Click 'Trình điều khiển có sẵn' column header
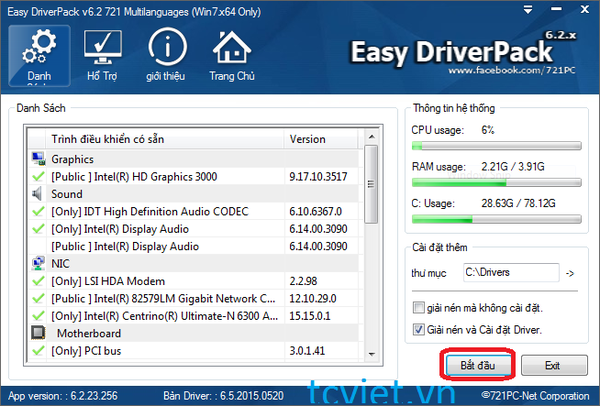The width and height of the screenshot is (600, 406). coord(165,139)
